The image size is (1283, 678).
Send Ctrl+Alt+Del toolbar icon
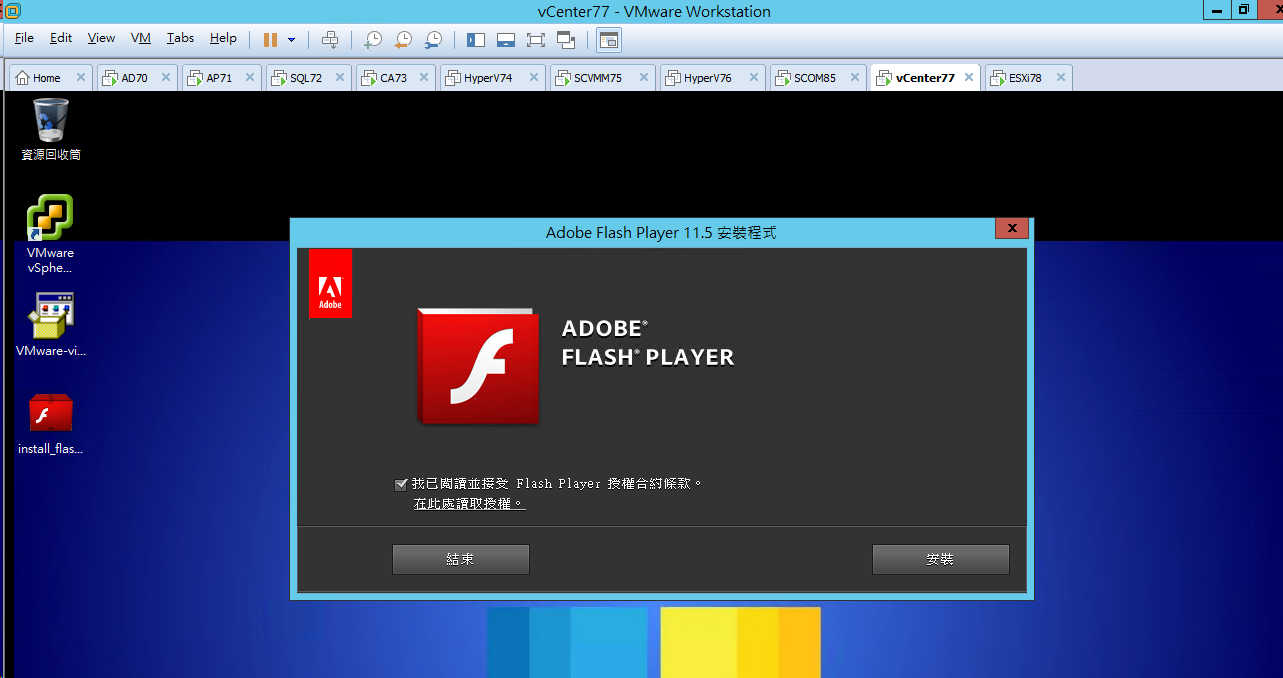330,40
